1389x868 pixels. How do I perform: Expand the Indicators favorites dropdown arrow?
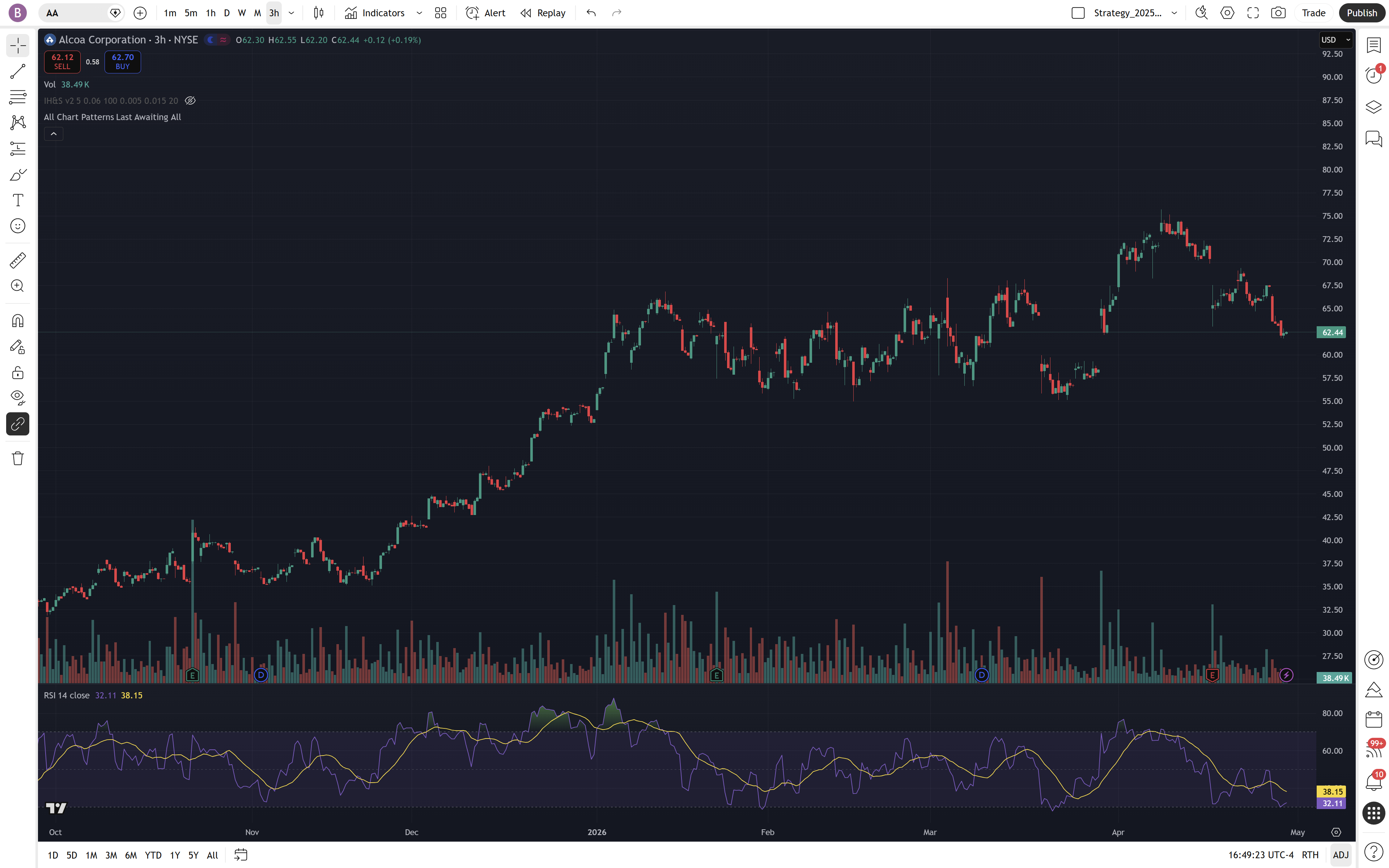[420, 13]
